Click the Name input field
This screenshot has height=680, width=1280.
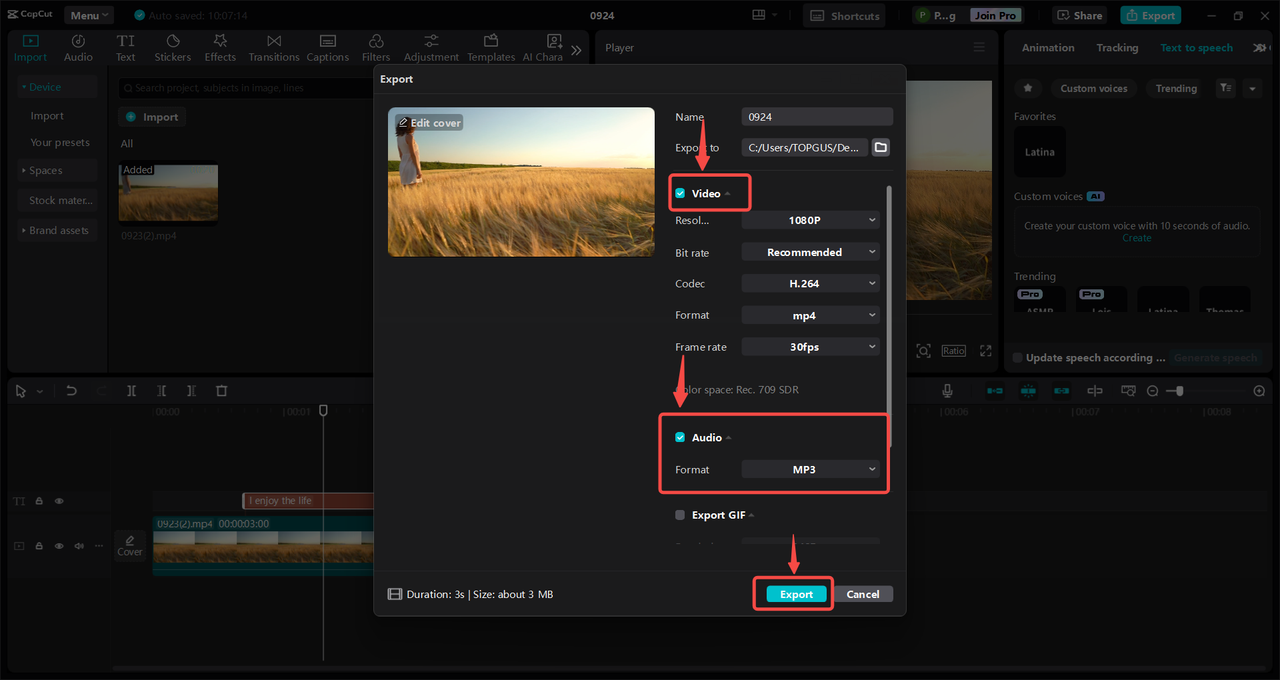[817, 117]
